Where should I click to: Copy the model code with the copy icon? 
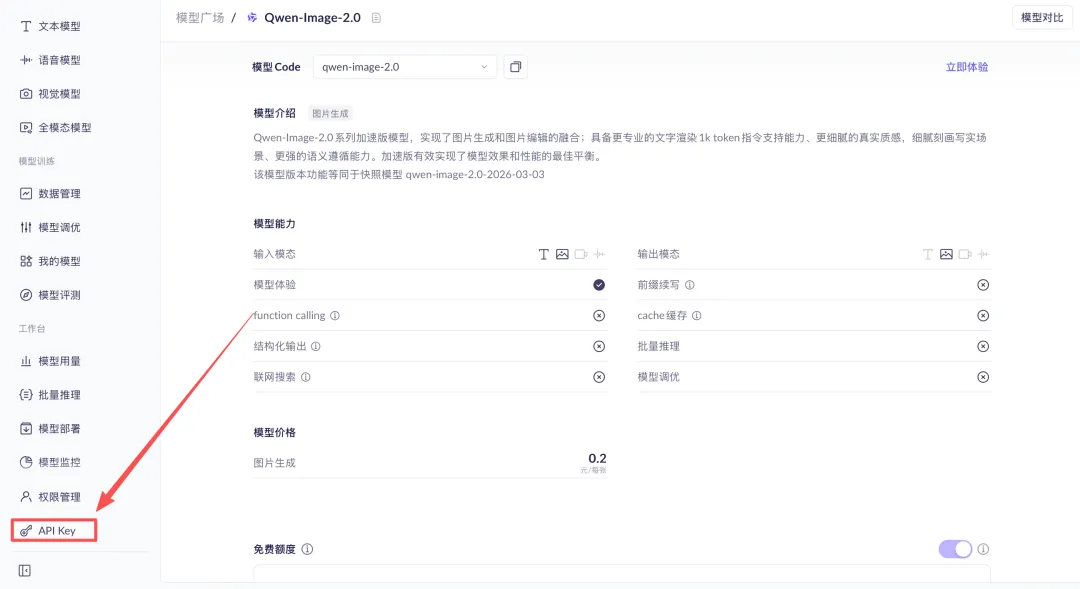tap(515, 67)
